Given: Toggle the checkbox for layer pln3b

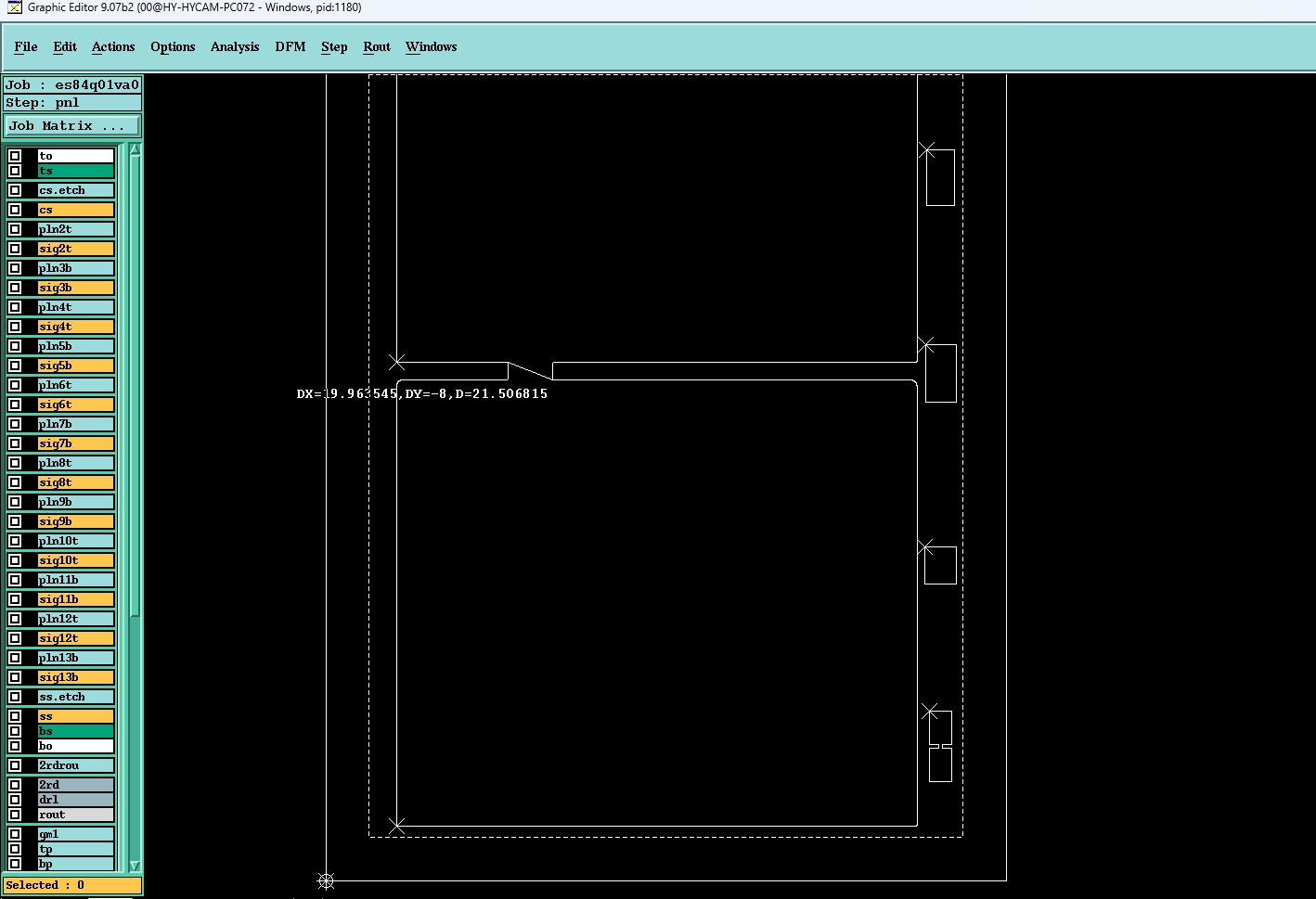Looking at the screenshot, I should pos(15,268).
